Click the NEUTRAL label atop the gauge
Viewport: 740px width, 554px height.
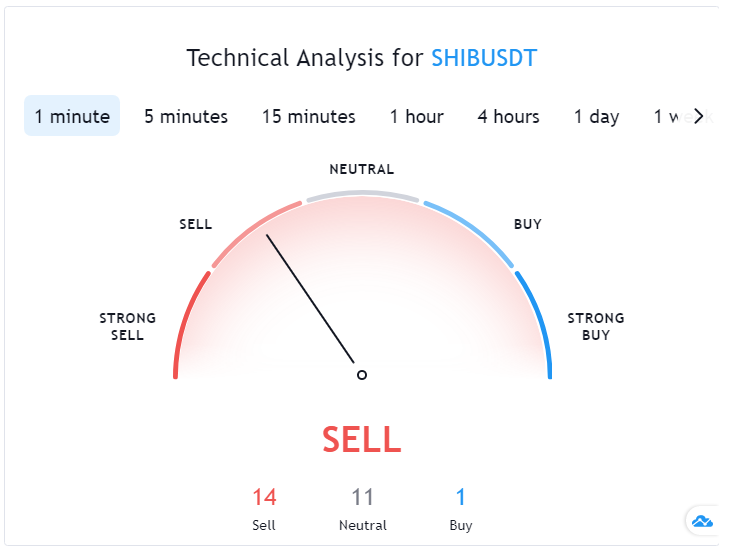tap(362, 169)
